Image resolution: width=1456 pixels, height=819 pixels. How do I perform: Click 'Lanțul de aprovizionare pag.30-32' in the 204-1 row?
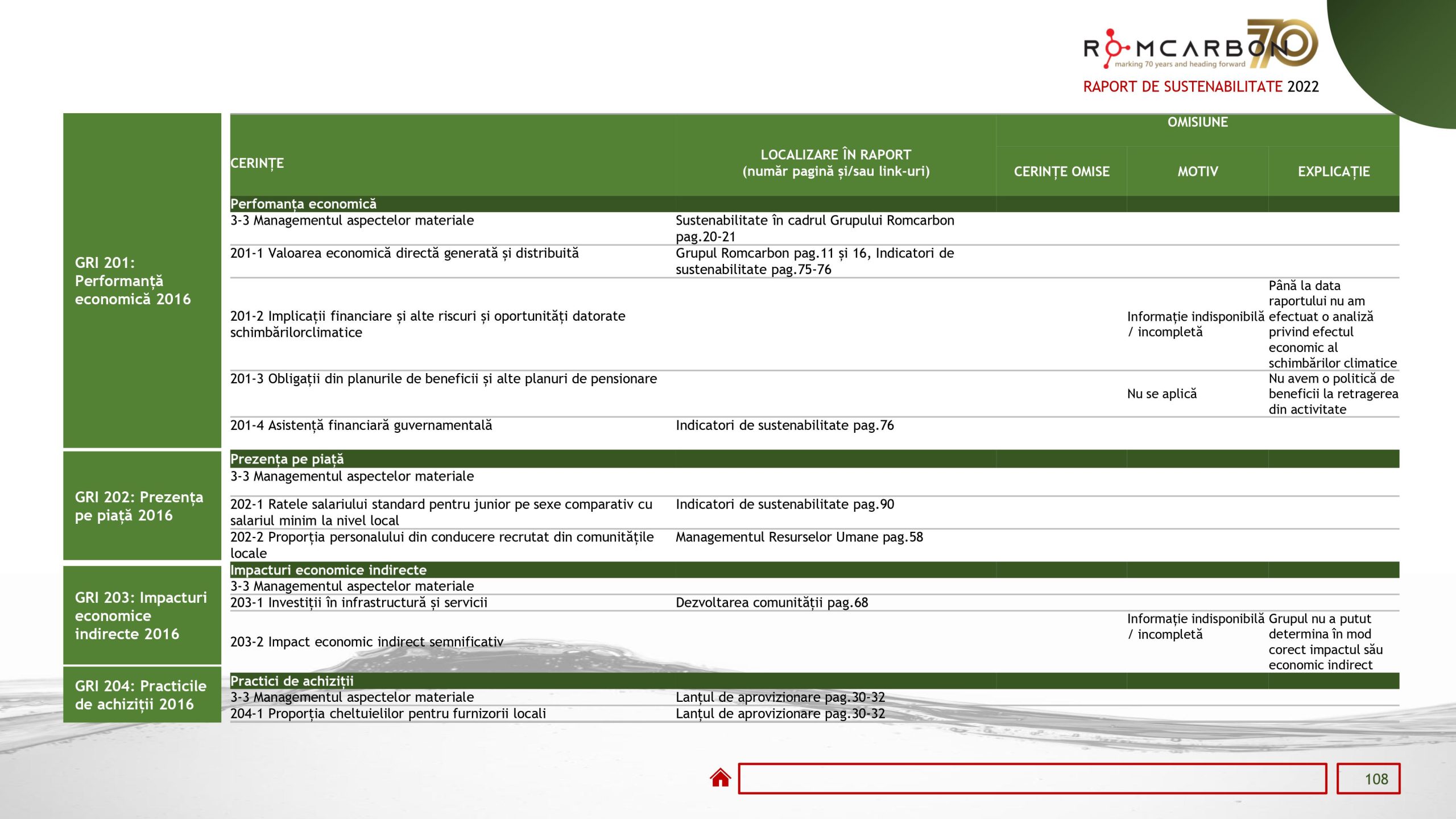click(x=780, y=713)
